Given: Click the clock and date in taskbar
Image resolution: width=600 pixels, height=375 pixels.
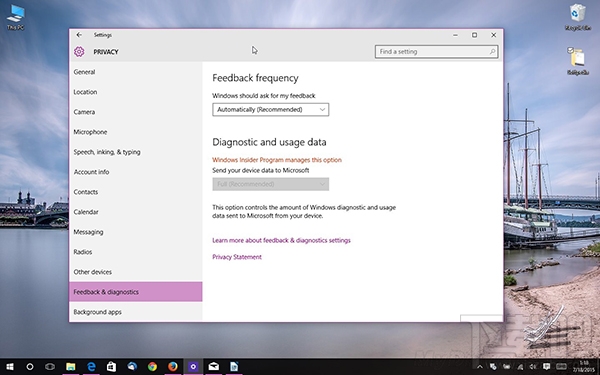Looking at the screenshot, I should click(584, 367).
